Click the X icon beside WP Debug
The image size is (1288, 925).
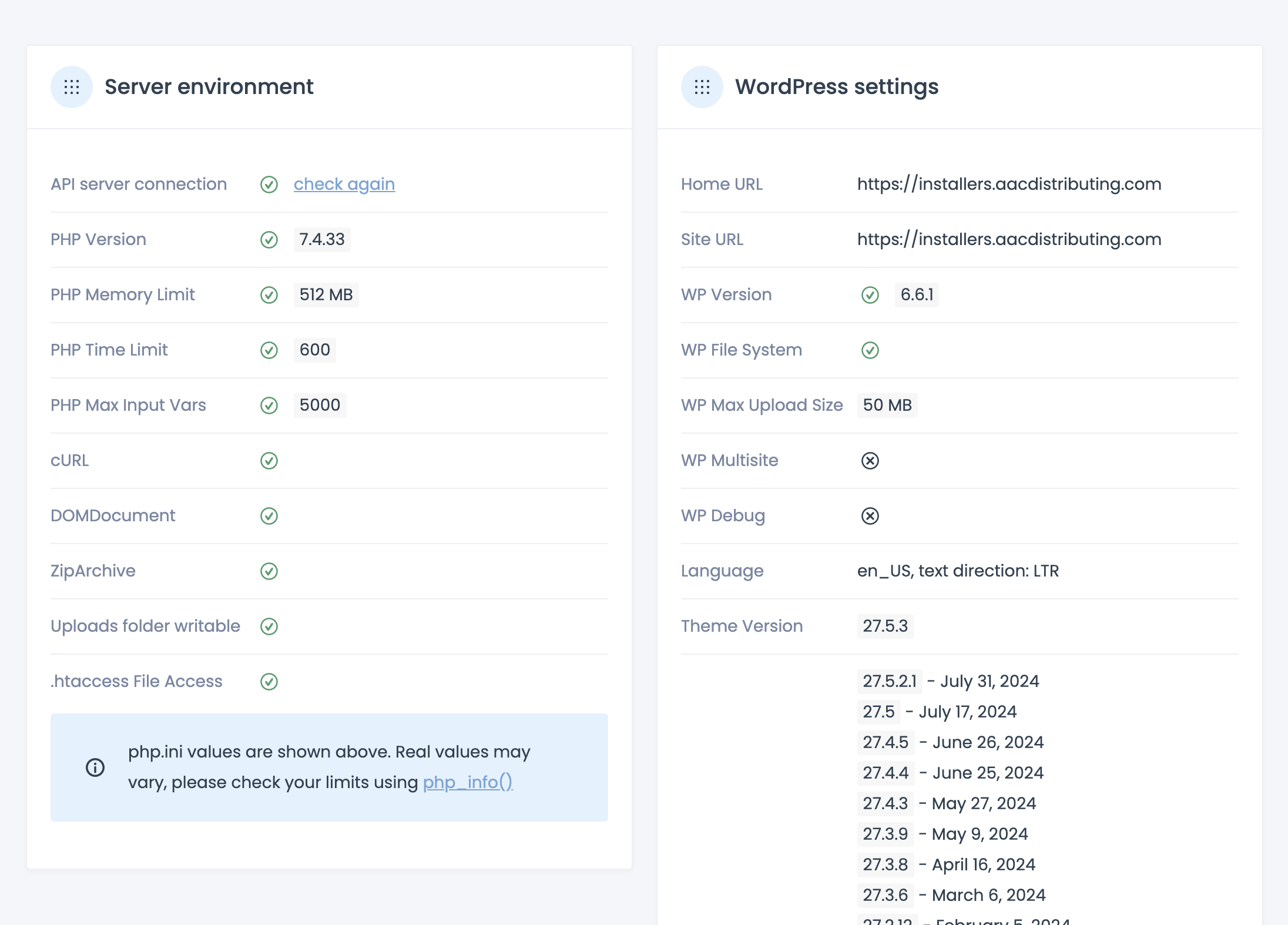[870, 516]
